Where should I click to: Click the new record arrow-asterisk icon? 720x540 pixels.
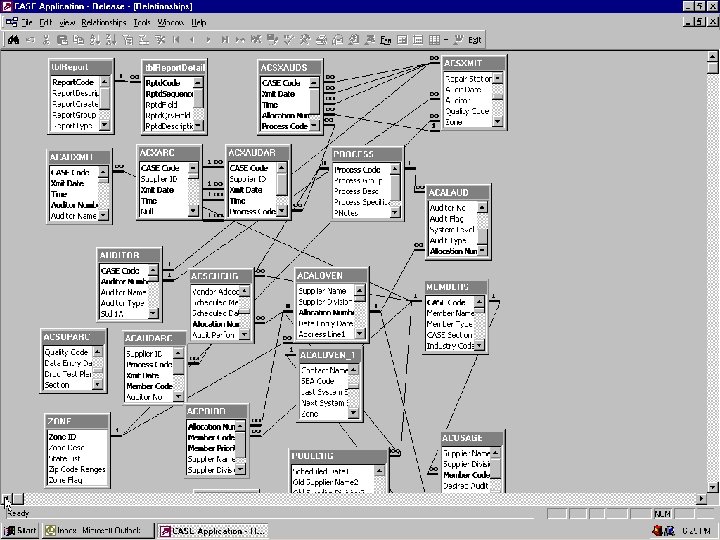(240, 40)
